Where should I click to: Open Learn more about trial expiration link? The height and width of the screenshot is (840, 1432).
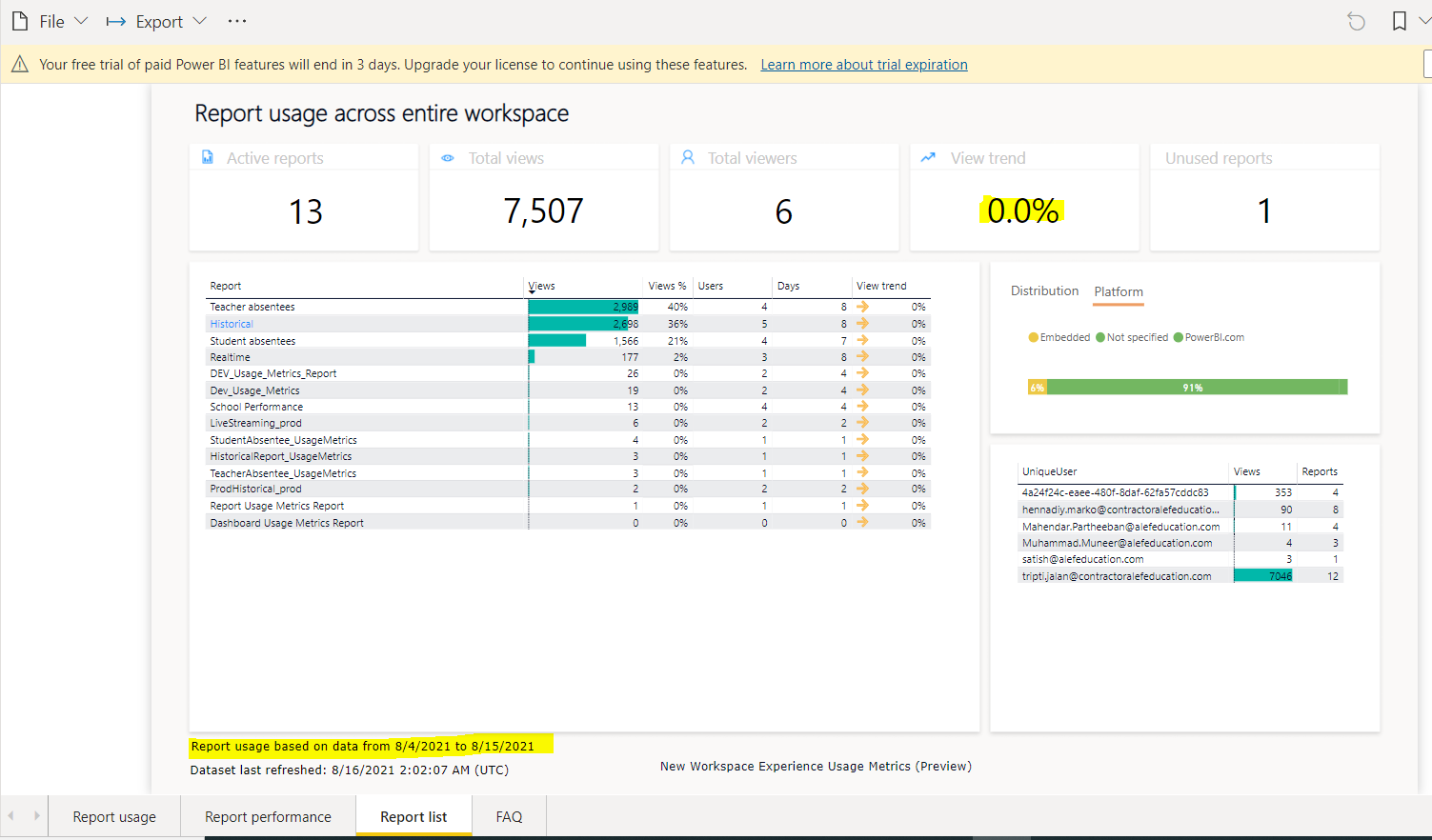864,65
